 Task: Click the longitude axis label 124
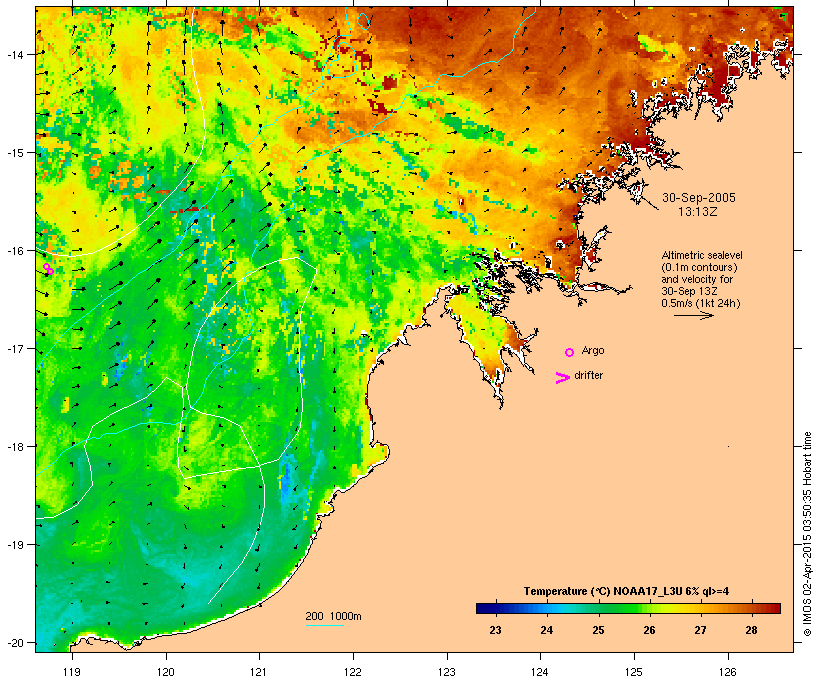click(x=540, y=672)
